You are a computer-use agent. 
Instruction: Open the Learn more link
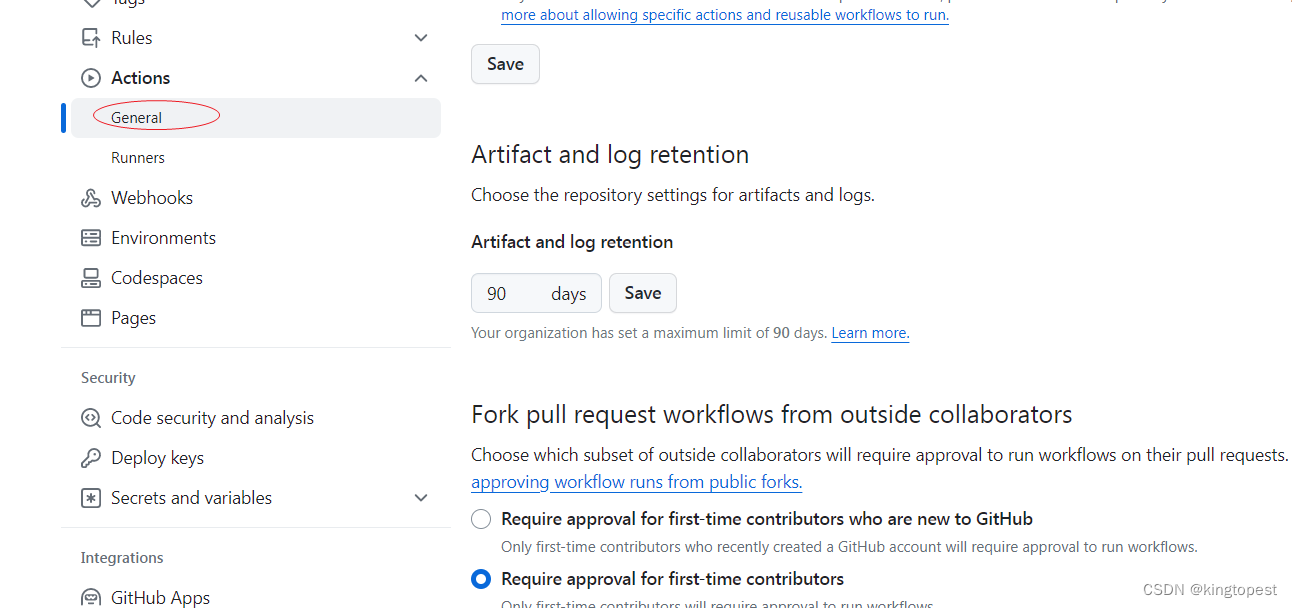coord(870,333)
